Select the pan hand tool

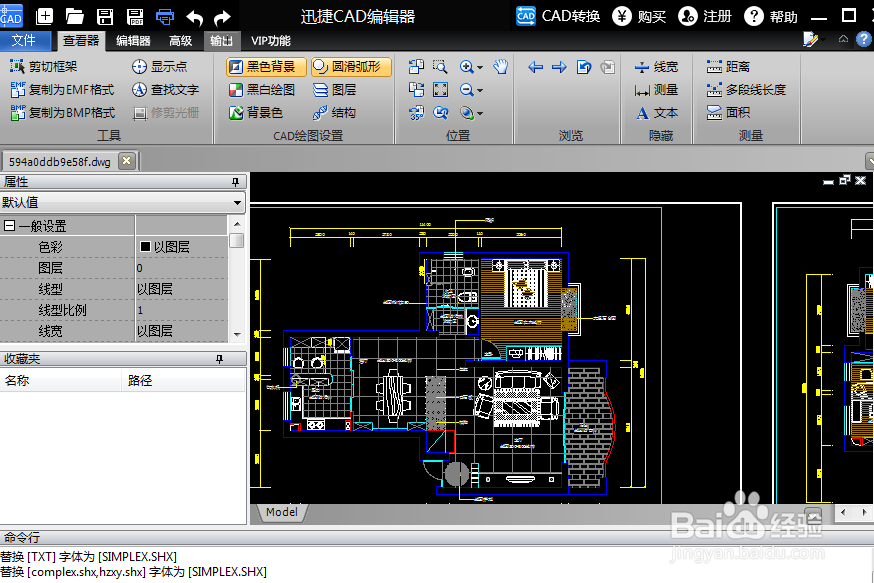click(501, 67)
